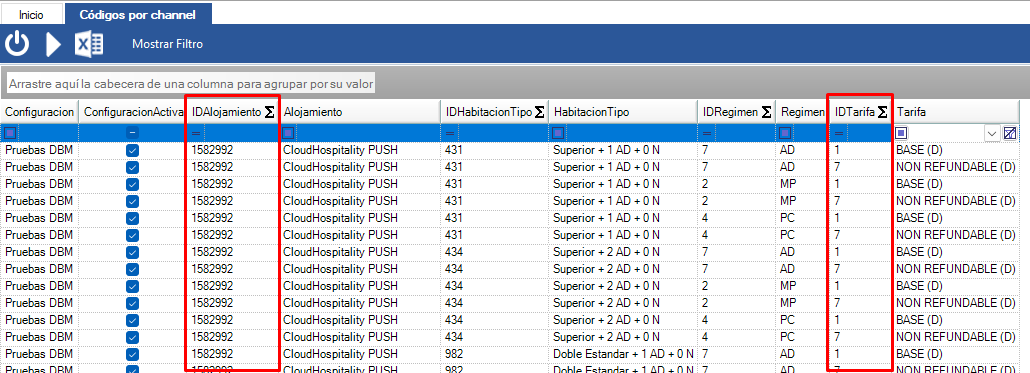This screenshot has height=373, width=1030.
Task: Open filter operator icon for the Regimen column
Action: tap(784, 133)
